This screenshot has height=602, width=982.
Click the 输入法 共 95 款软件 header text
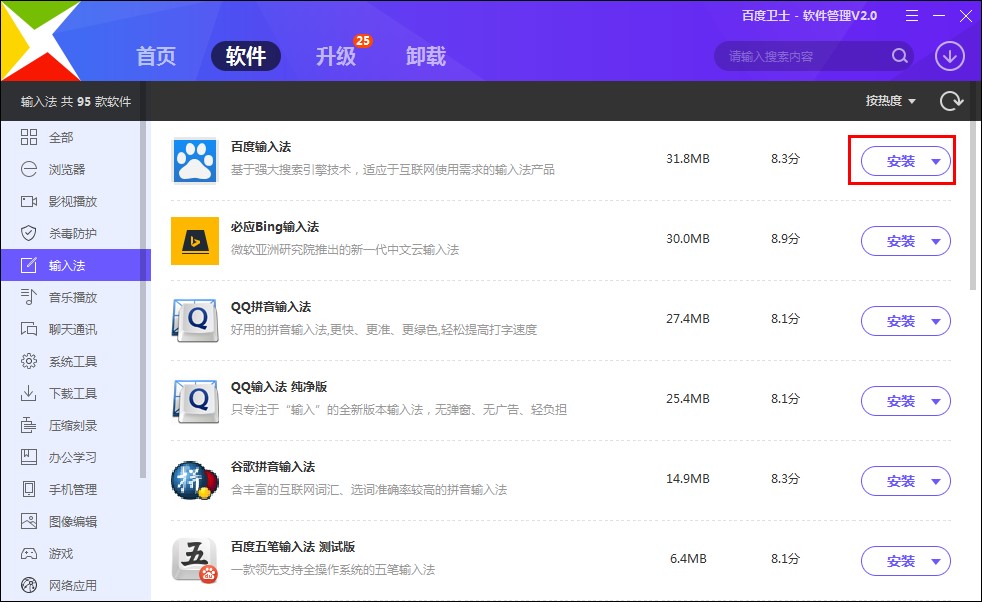[76, 101]
